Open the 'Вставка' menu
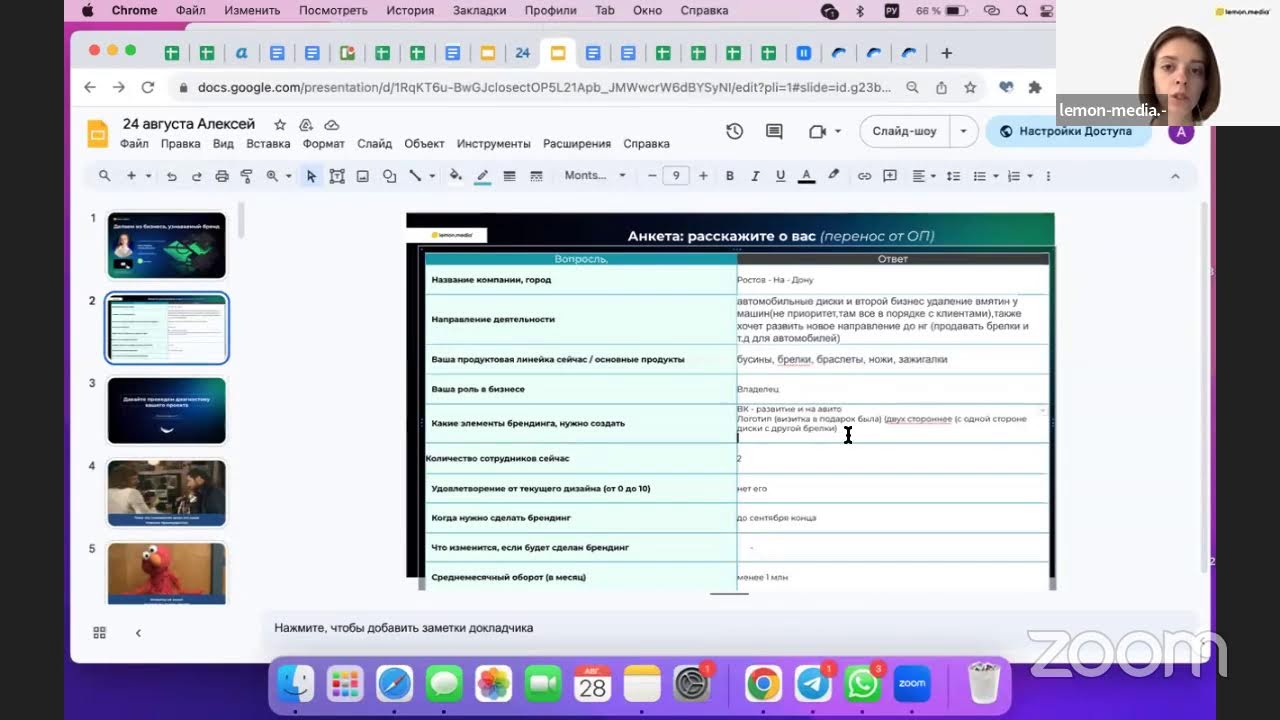The image size is (1280, 720). click(268, 144)
